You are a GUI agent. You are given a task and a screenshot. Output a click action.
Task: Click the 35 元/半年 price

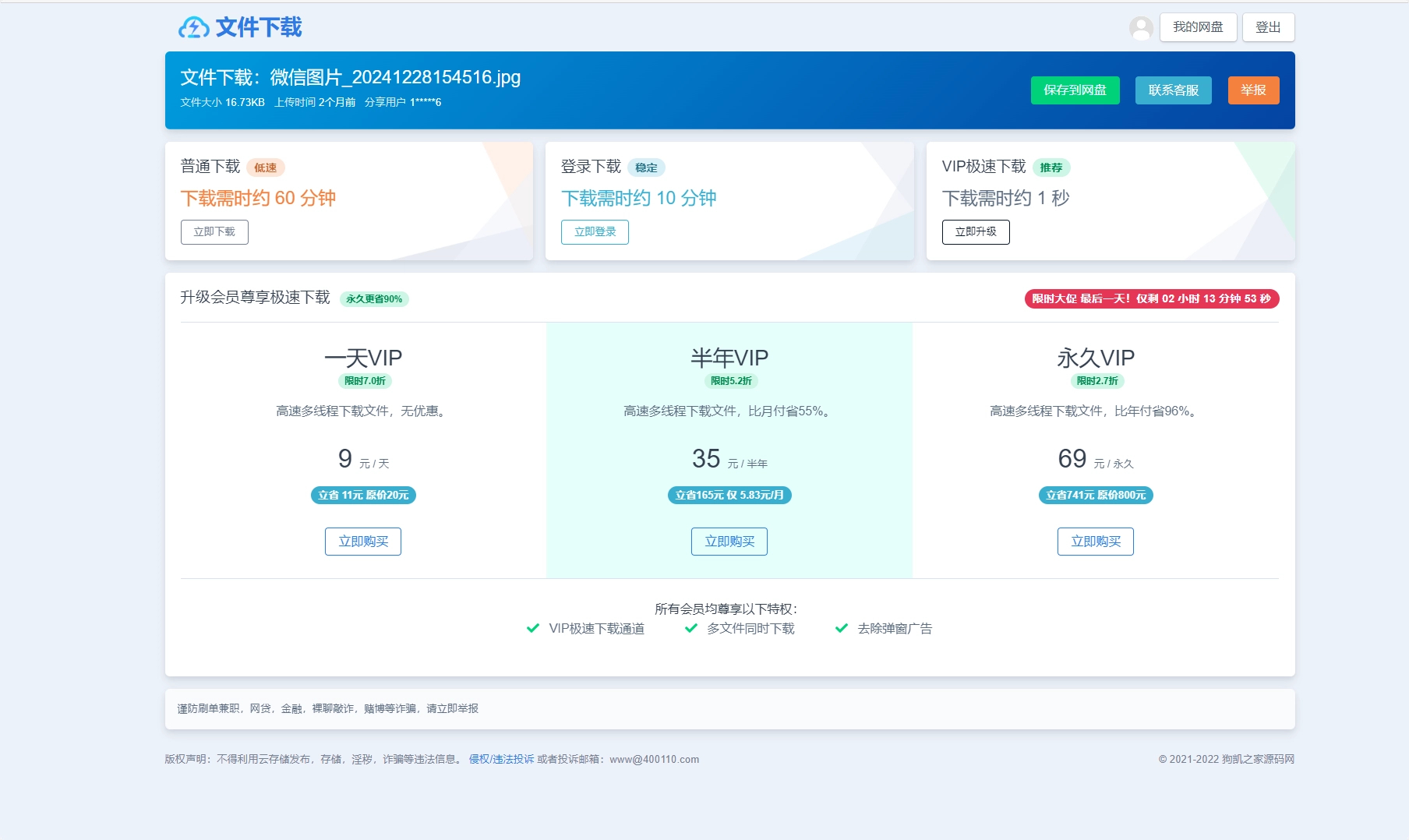point(729,459)
